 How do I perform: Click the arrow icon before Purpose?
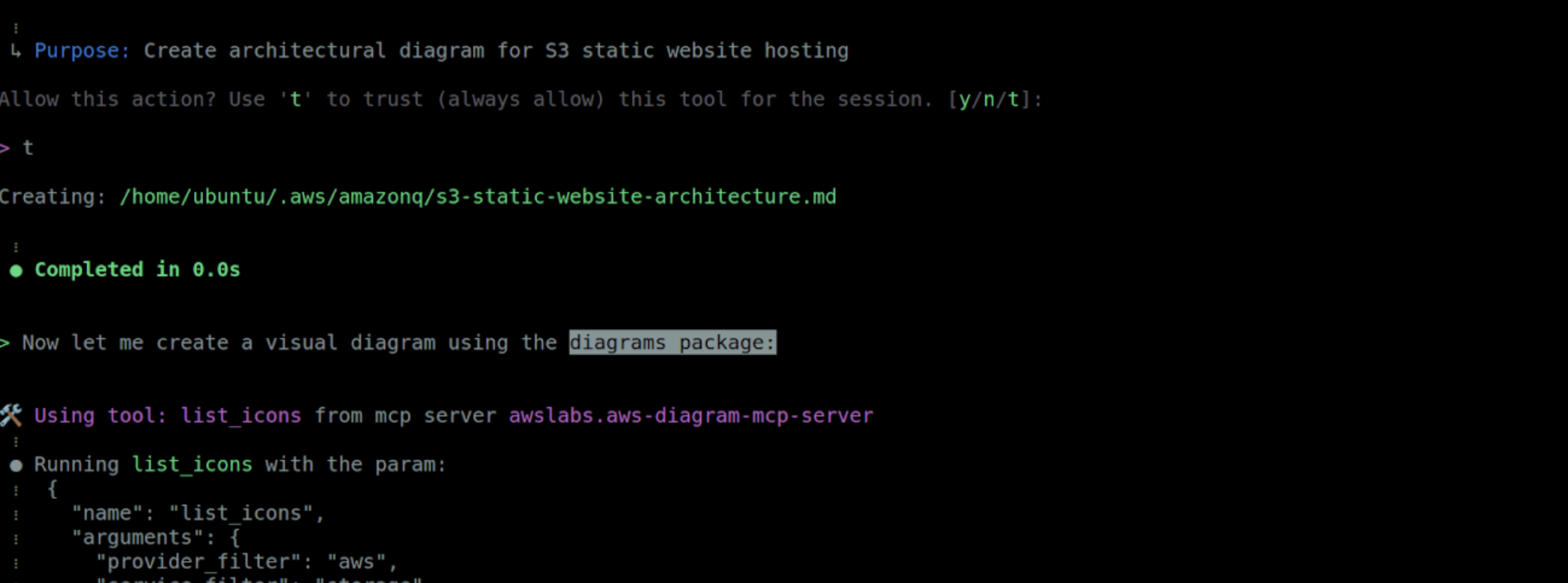(15, 50)
